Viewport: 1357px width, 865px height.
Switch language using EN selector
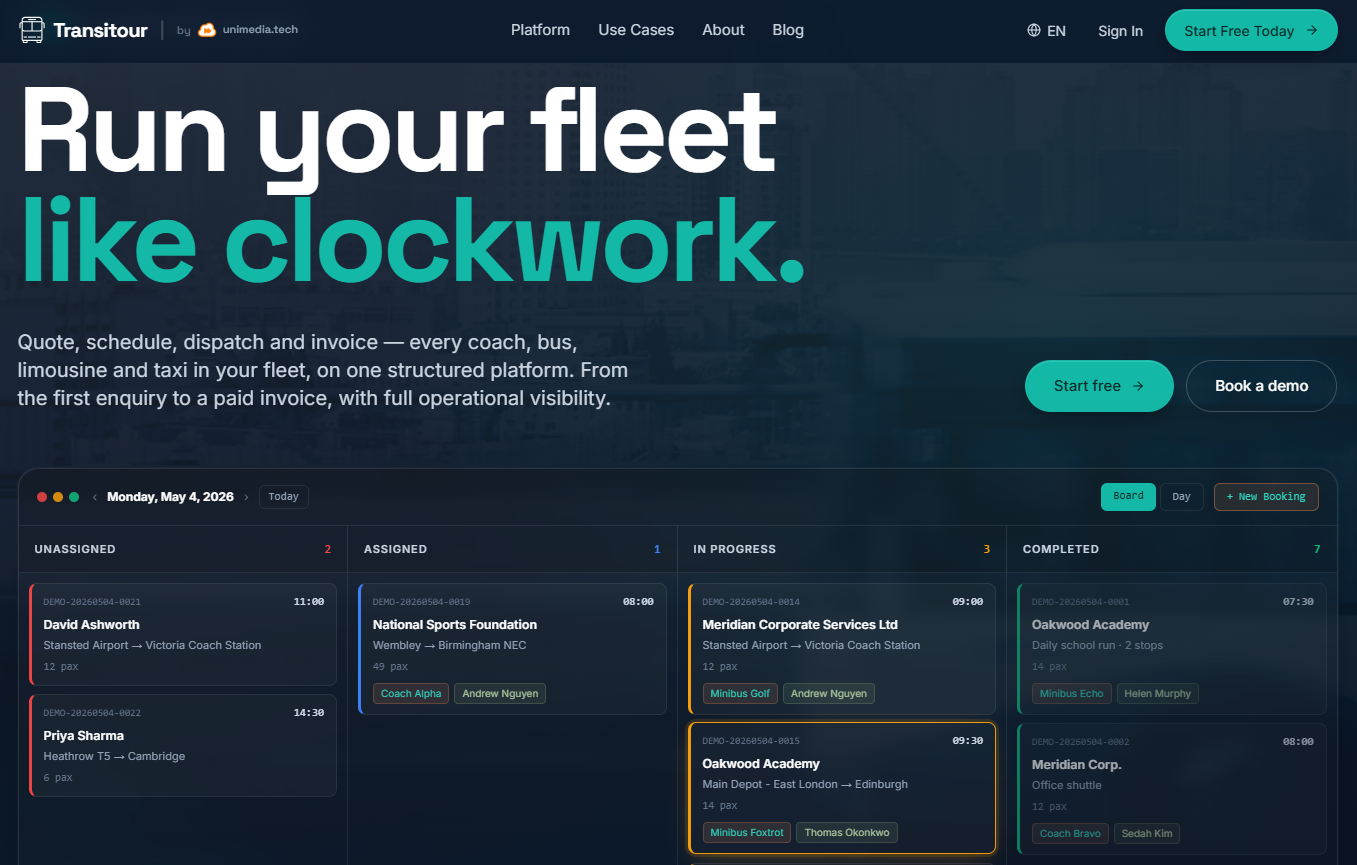pos(1047,31)
